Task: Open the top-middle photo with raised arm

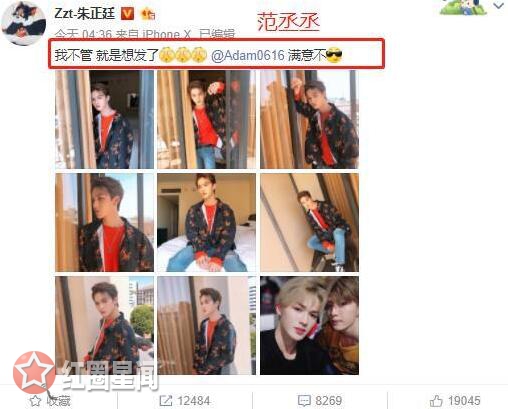Action: (x=207, y=119)
